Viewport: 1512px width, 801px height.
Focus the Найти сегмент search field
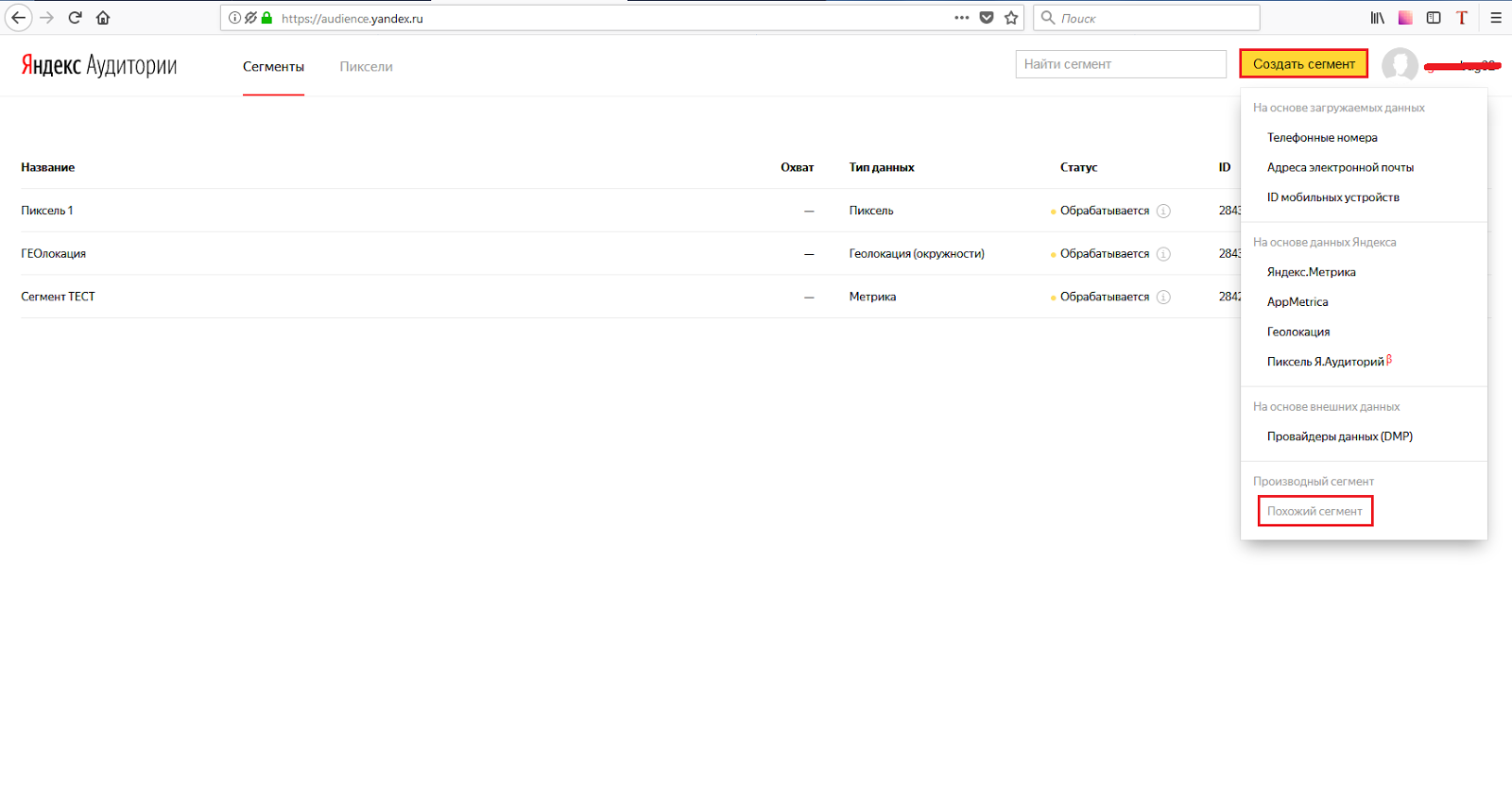point(1121,64)
